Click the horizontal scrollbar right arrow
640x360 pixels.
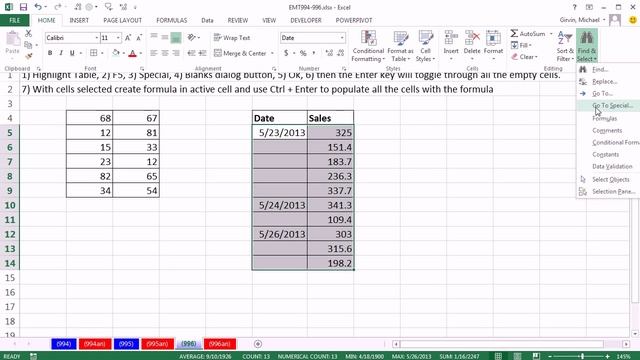pos(626,344)
